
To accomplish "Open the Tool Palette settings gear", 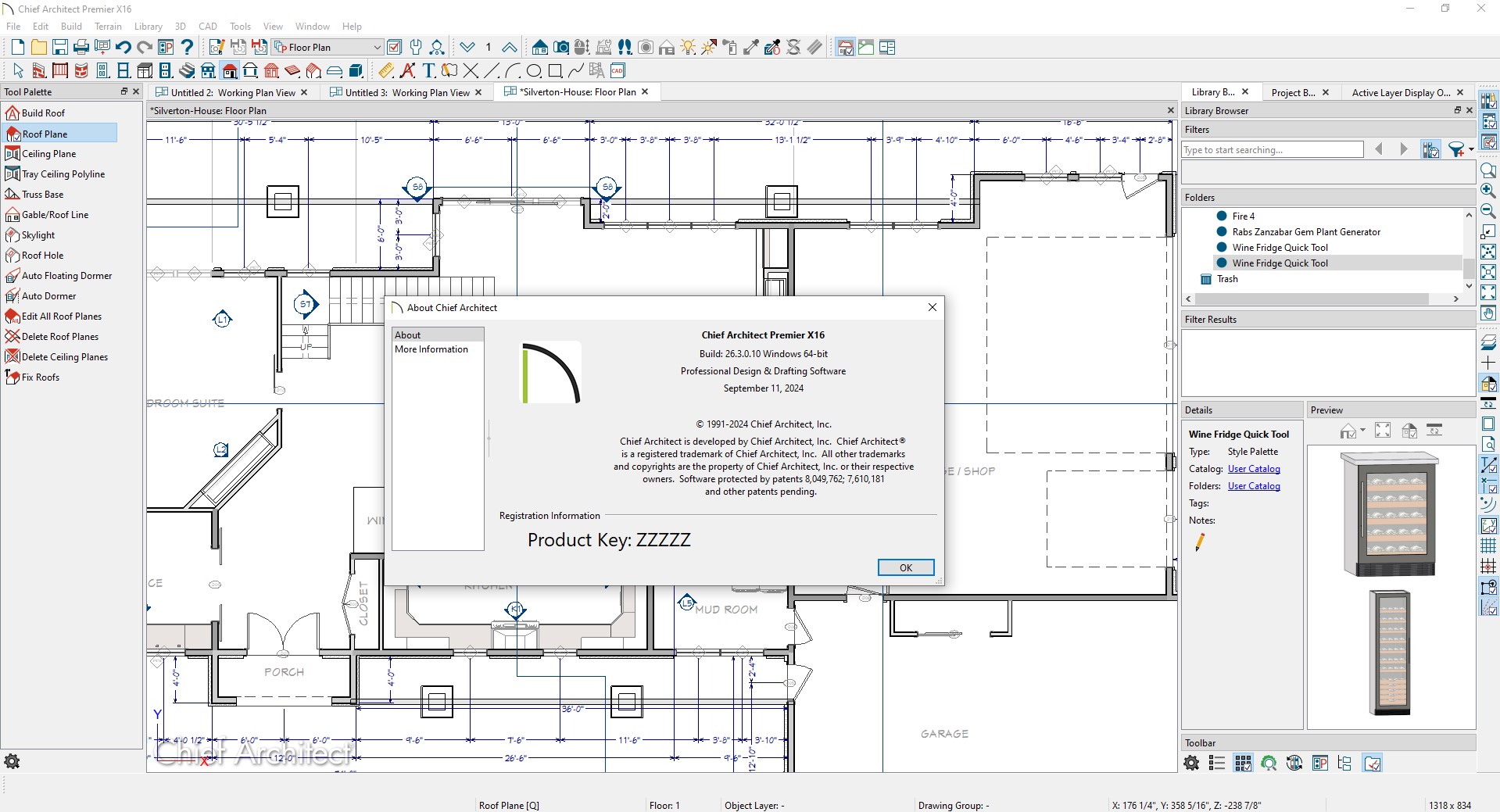I will coord(12,761).
